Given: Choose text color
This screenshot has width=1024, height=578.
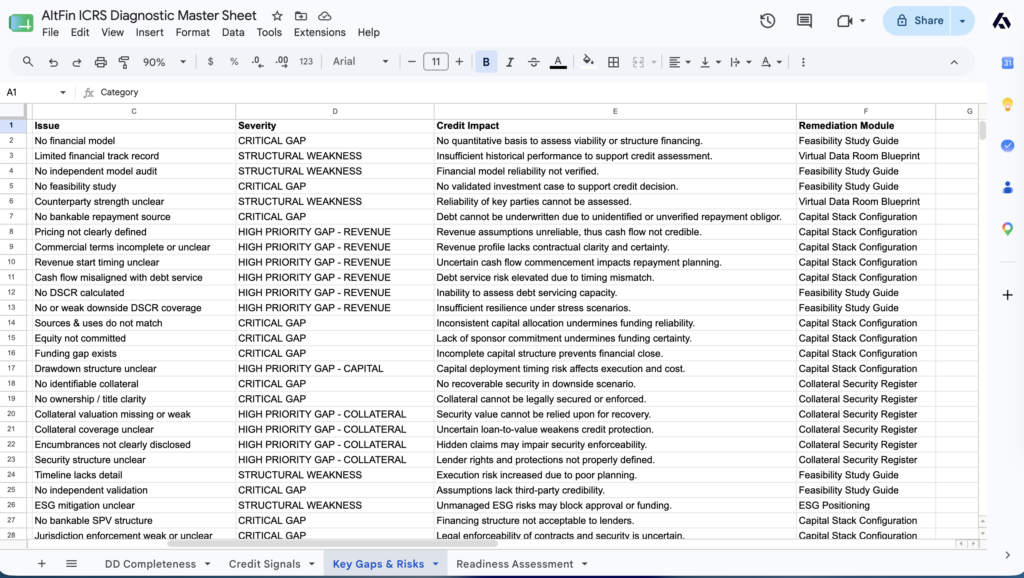Looking at the screenshot, I should [558, 62].
